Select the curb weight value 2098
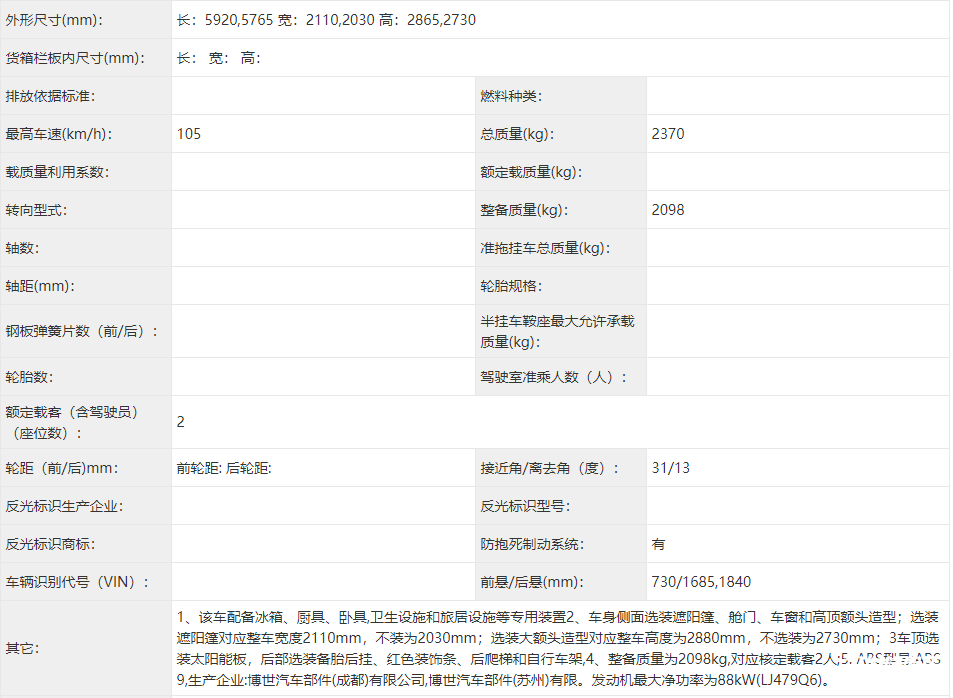The height and width of the screenshot is (698, 953). coord(668,210)
